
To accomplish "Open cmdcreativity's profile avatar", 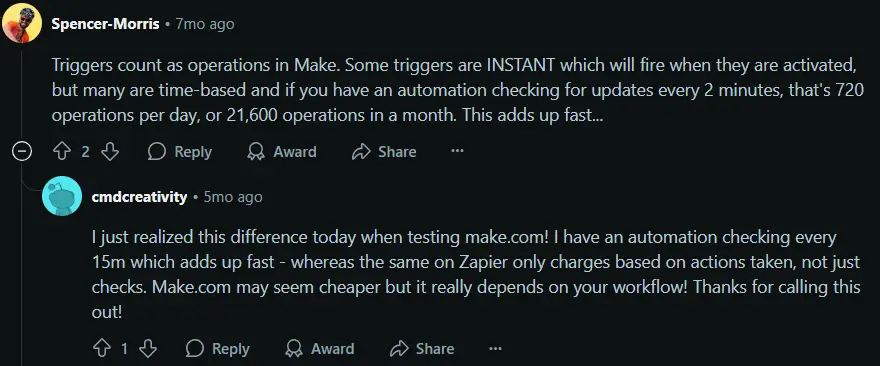I will tap(62, 196).
